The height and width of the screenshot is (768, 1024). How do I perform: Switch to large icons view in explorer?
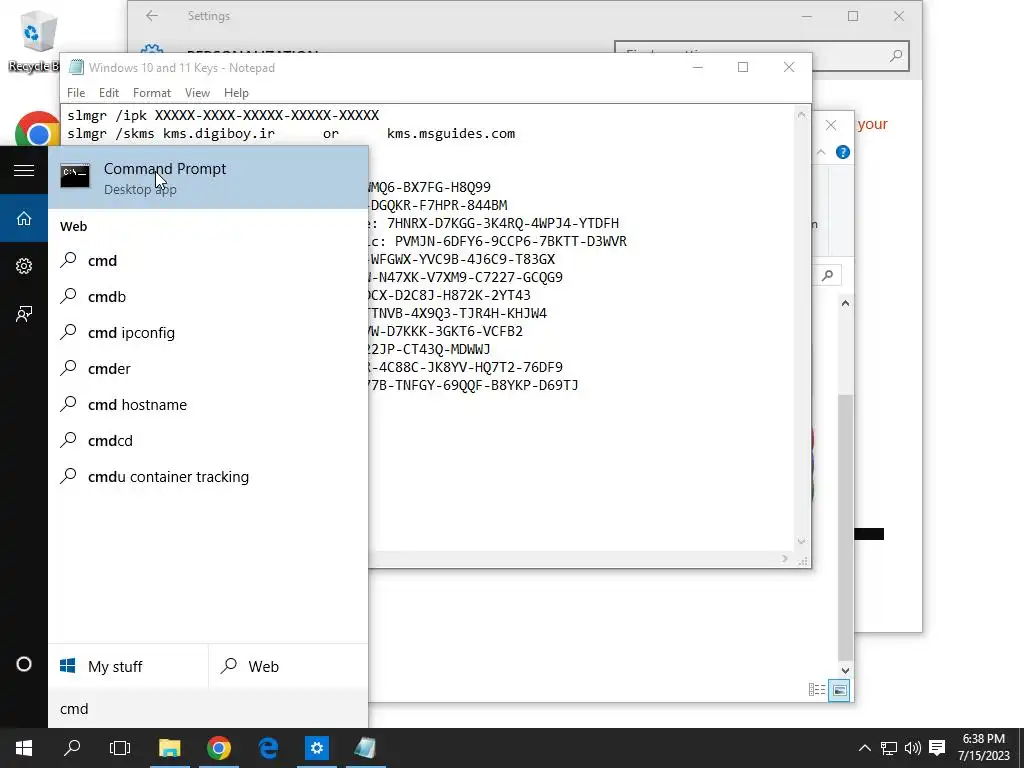(839, 690)
